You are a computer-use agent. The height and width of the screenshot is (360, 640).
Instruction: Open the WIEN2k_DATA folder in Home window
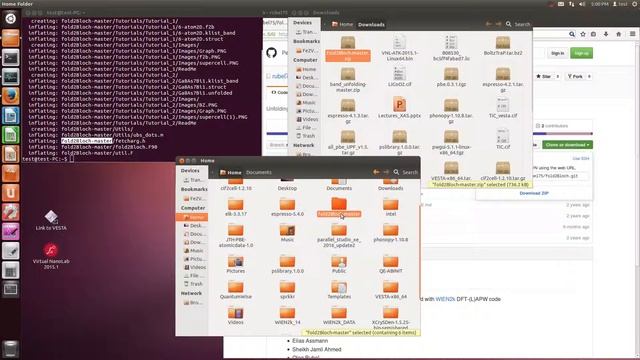tap(339, 316)
